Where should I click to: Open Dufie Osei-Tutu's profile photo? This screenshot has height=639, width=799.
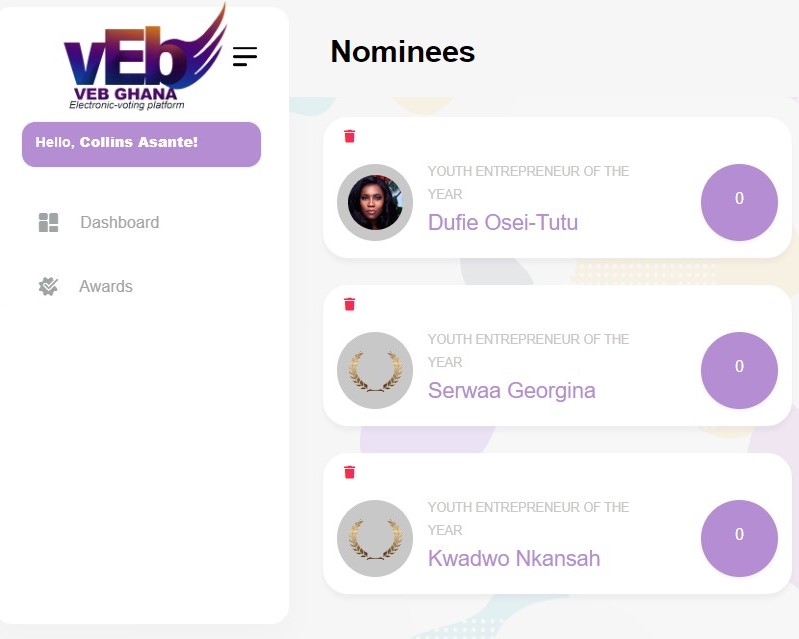375,202
